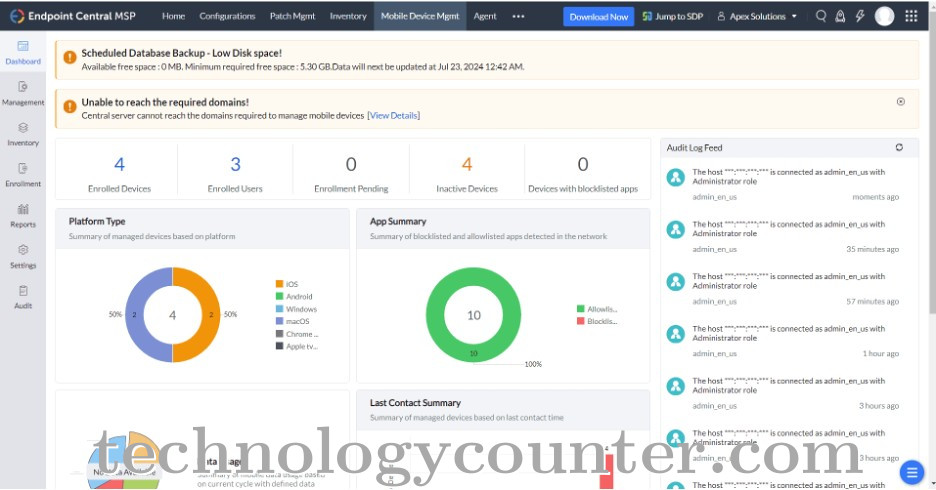The image size is (936, 490).
Task: Expand the more menu ellipsis
Action: 518,16
